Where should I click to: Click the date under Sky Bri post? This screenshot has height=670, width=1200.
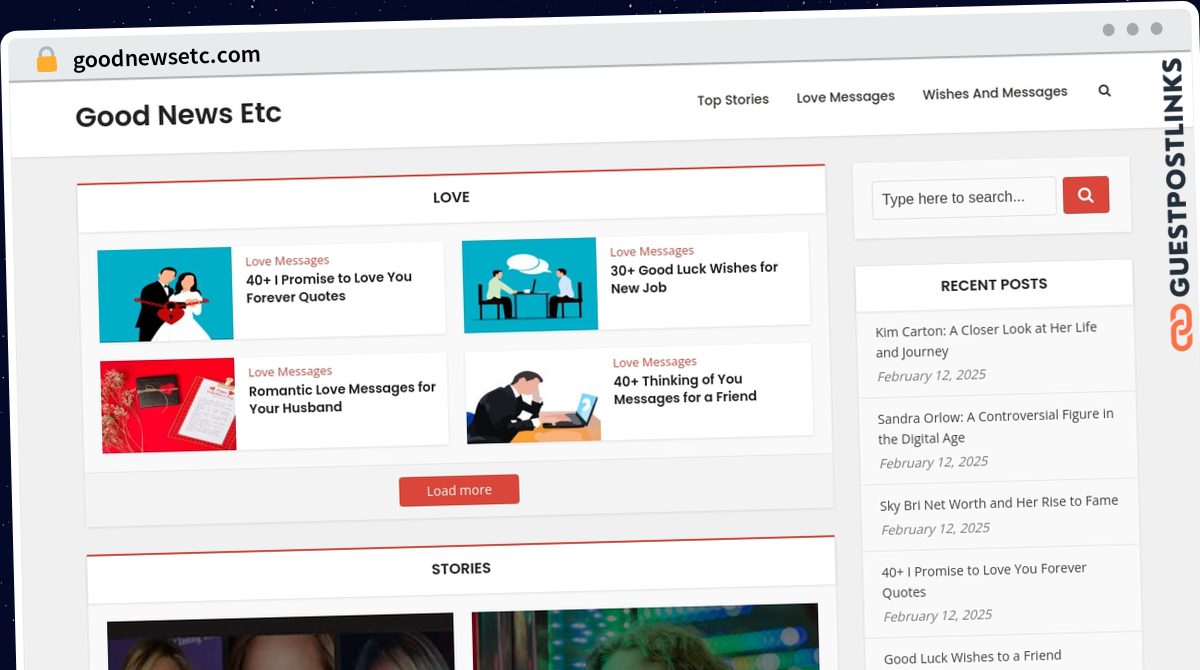(x=935, y=529)
